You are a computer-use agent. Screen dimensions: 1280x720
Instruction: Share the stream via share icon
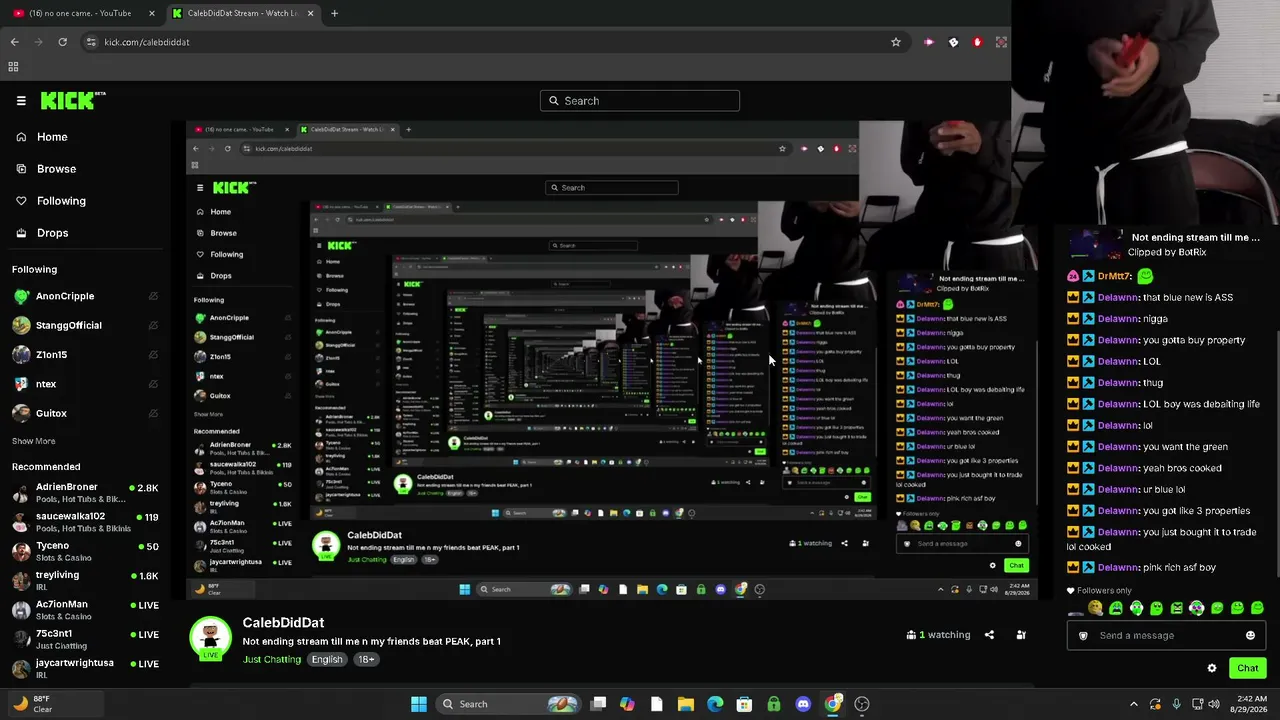coord(989,635)
